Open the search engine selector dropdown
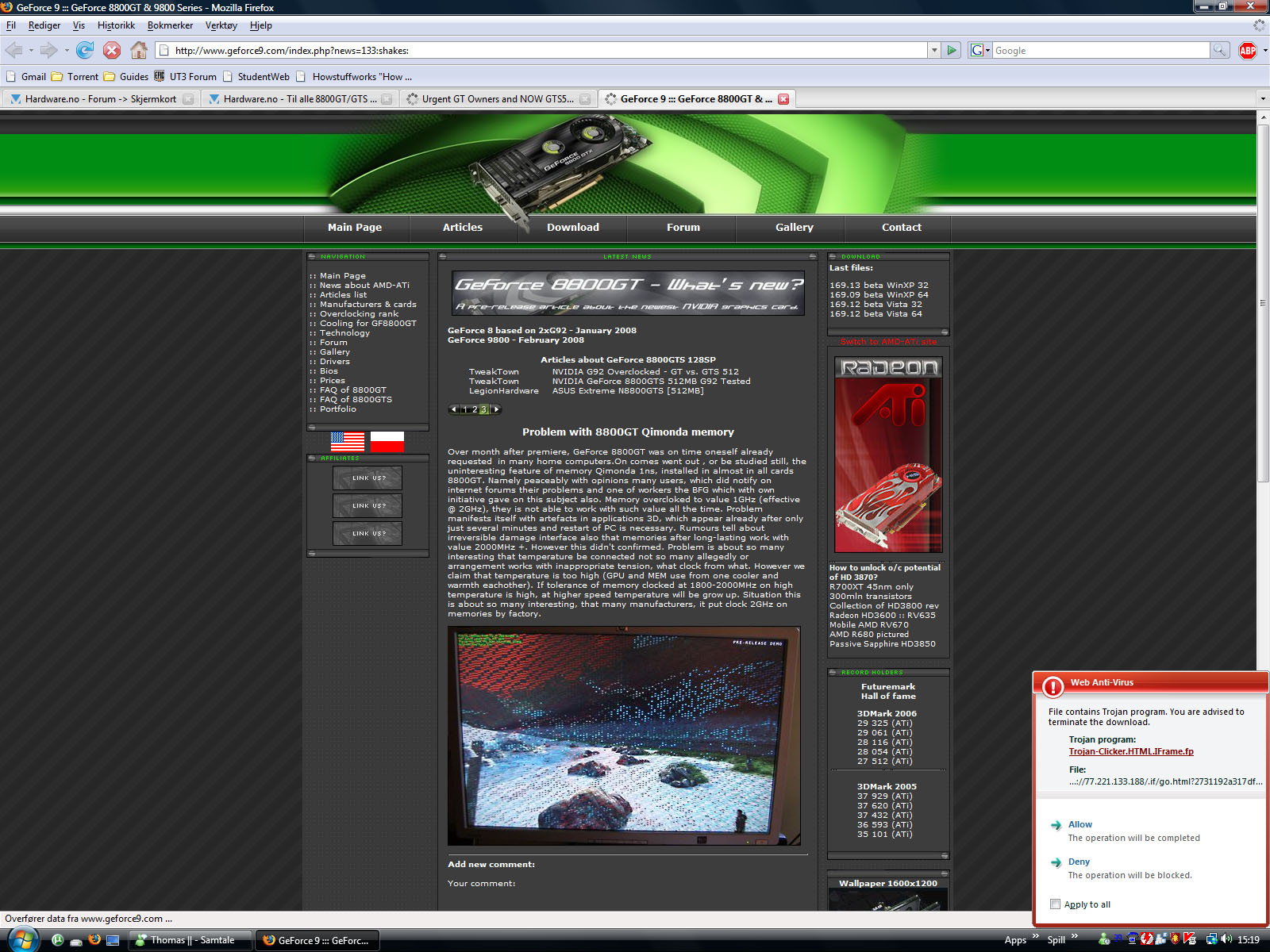This screenshot has width=1270, height=952. 980,51
